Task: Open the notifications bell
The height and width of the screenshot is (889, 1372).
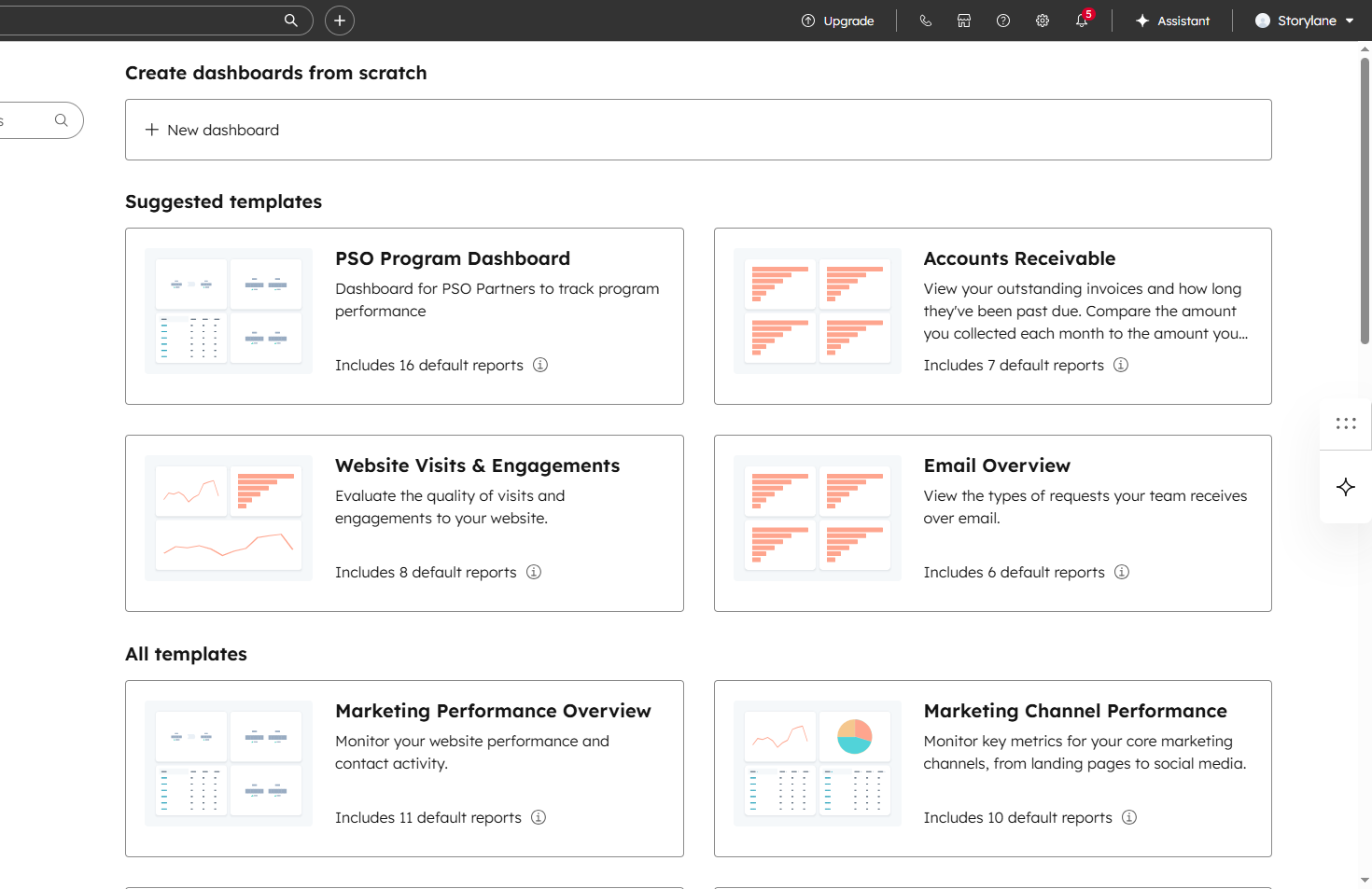Action: pos(1082,21)
